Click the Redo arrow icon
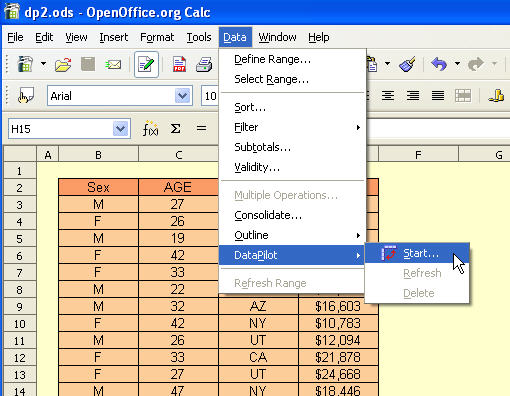This screenshot has width=510, height=396. pos(476,64)
